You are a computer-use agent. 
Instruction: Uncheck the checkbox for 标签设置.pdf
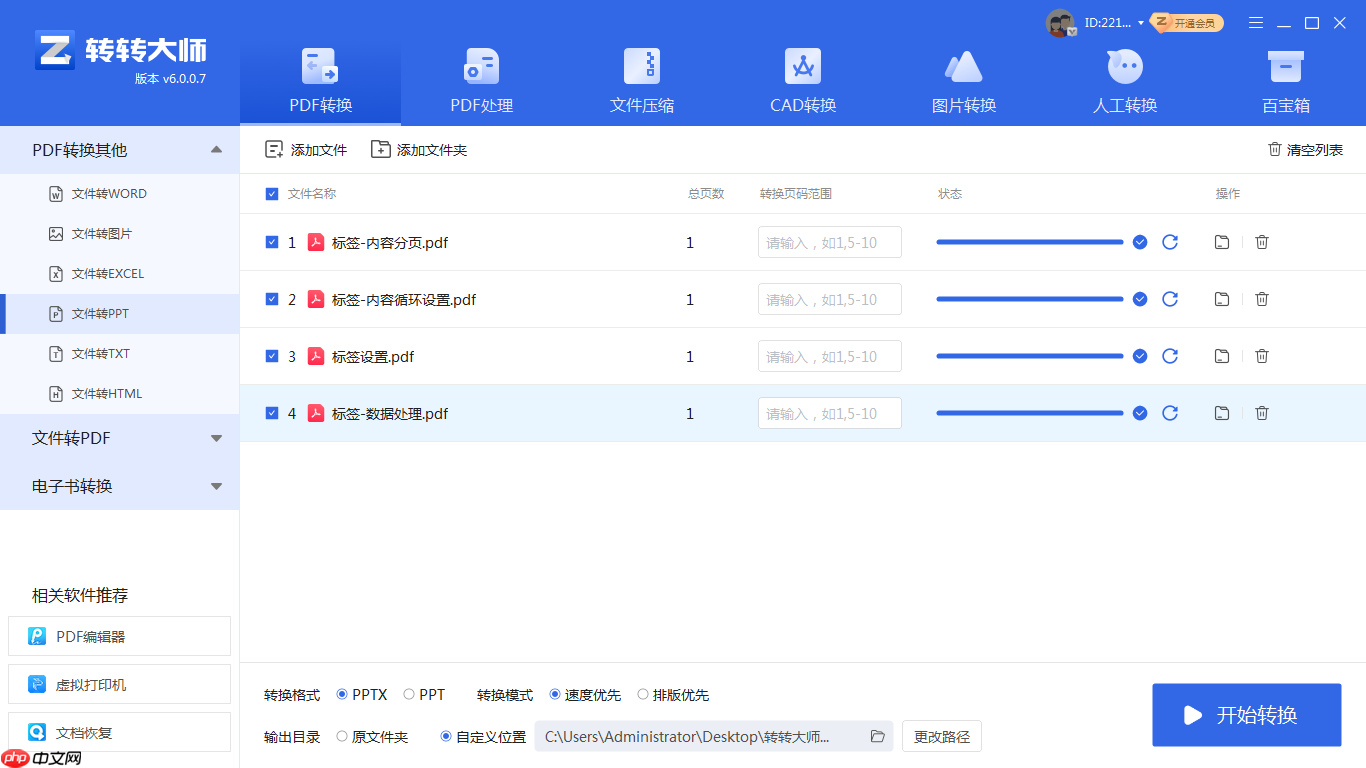point(272,356)
